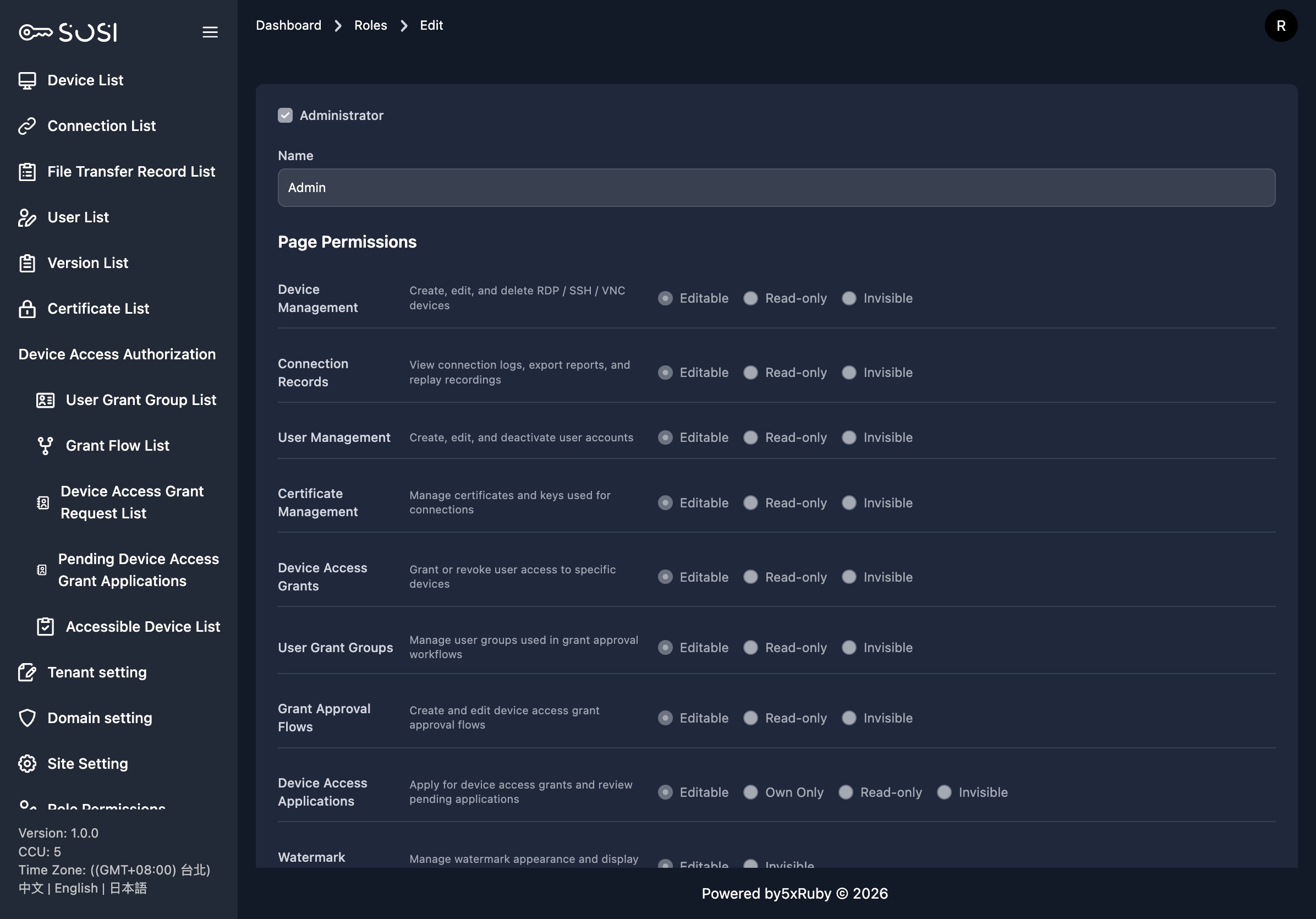This screenshot has height=919, width=1316.
Task: Go to Dashboard breadcrumb
Action: [x=288, y=26]
